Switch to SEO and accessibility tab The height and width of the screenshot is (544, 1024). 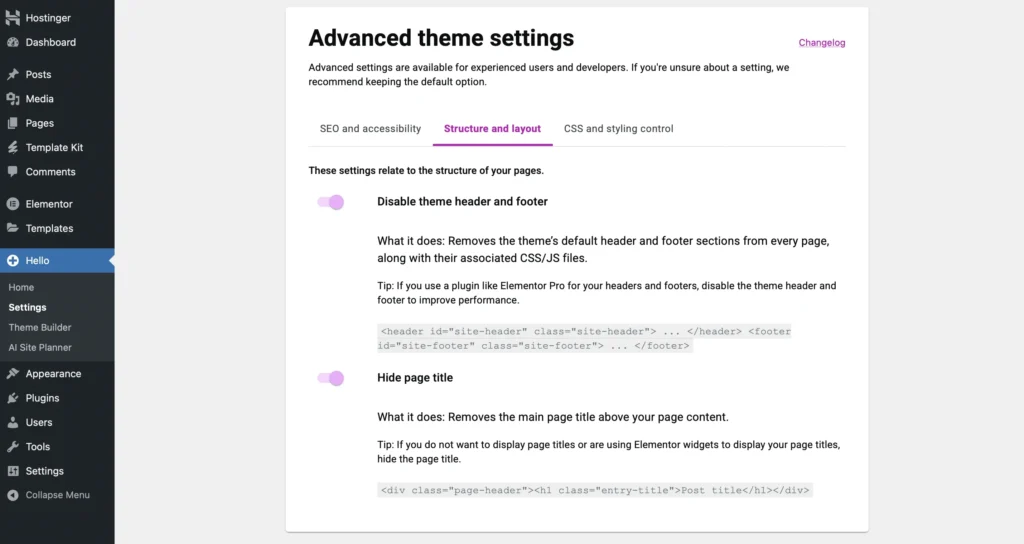click(370, 129)
